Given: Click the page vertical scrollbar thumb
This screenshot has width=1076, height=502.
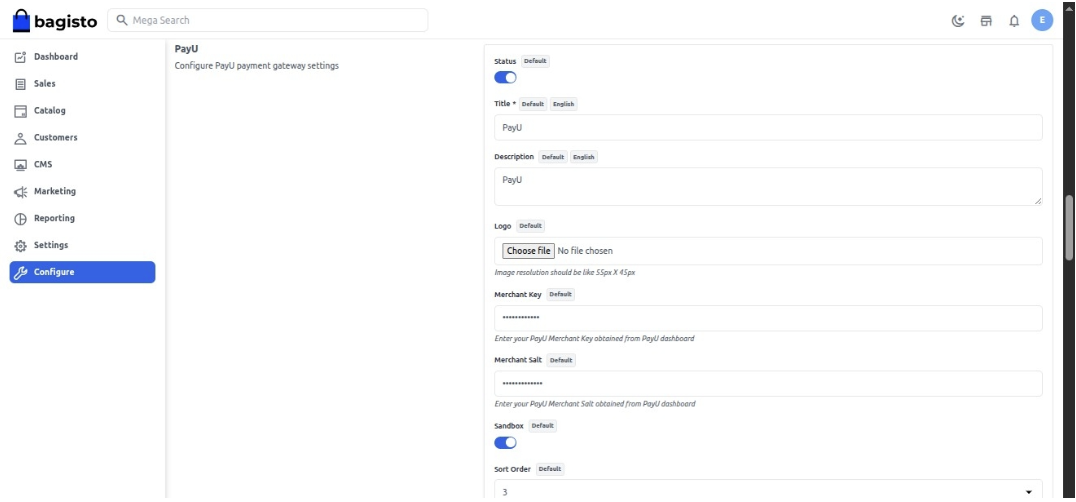Looking at the screenshot, I should (1068, 228).
